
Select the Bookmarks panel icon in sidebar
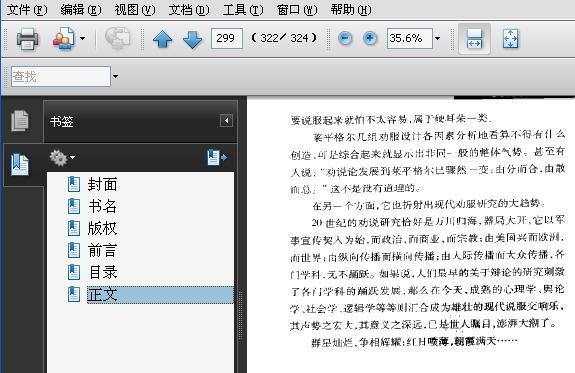[20, 164]
